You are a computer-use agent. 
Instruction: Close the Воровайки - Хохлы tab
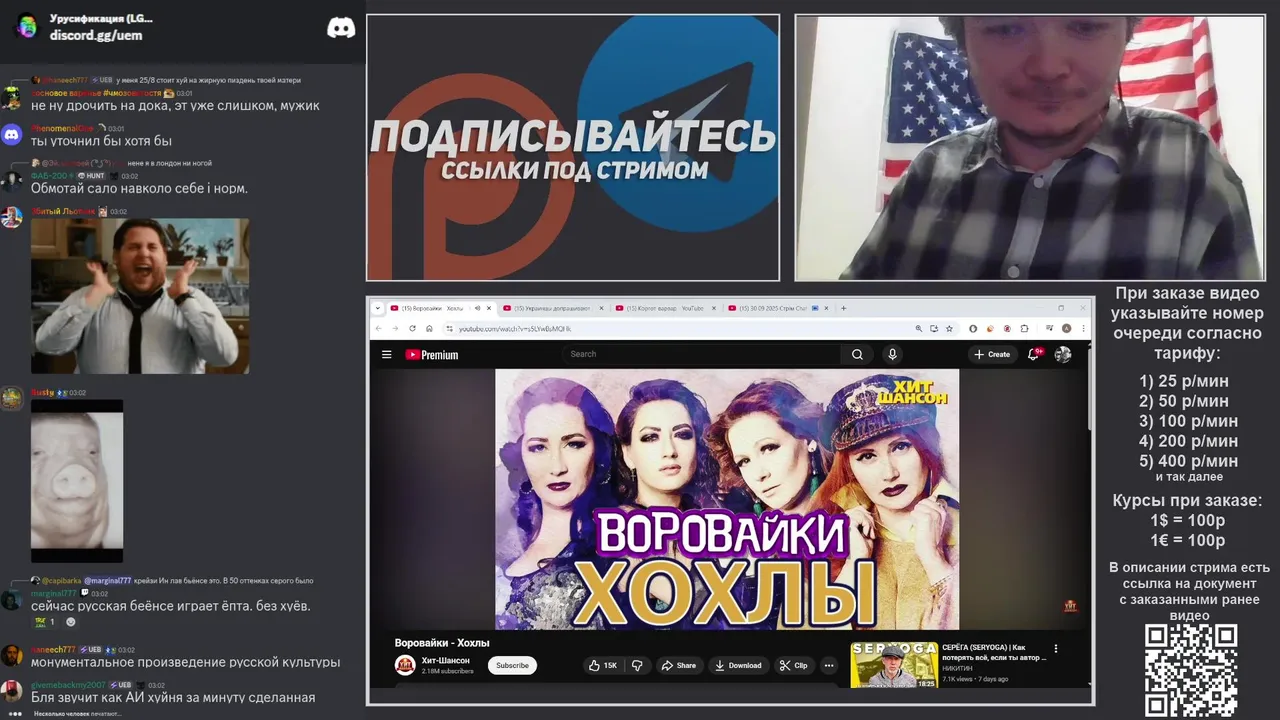tap(489, 308)
